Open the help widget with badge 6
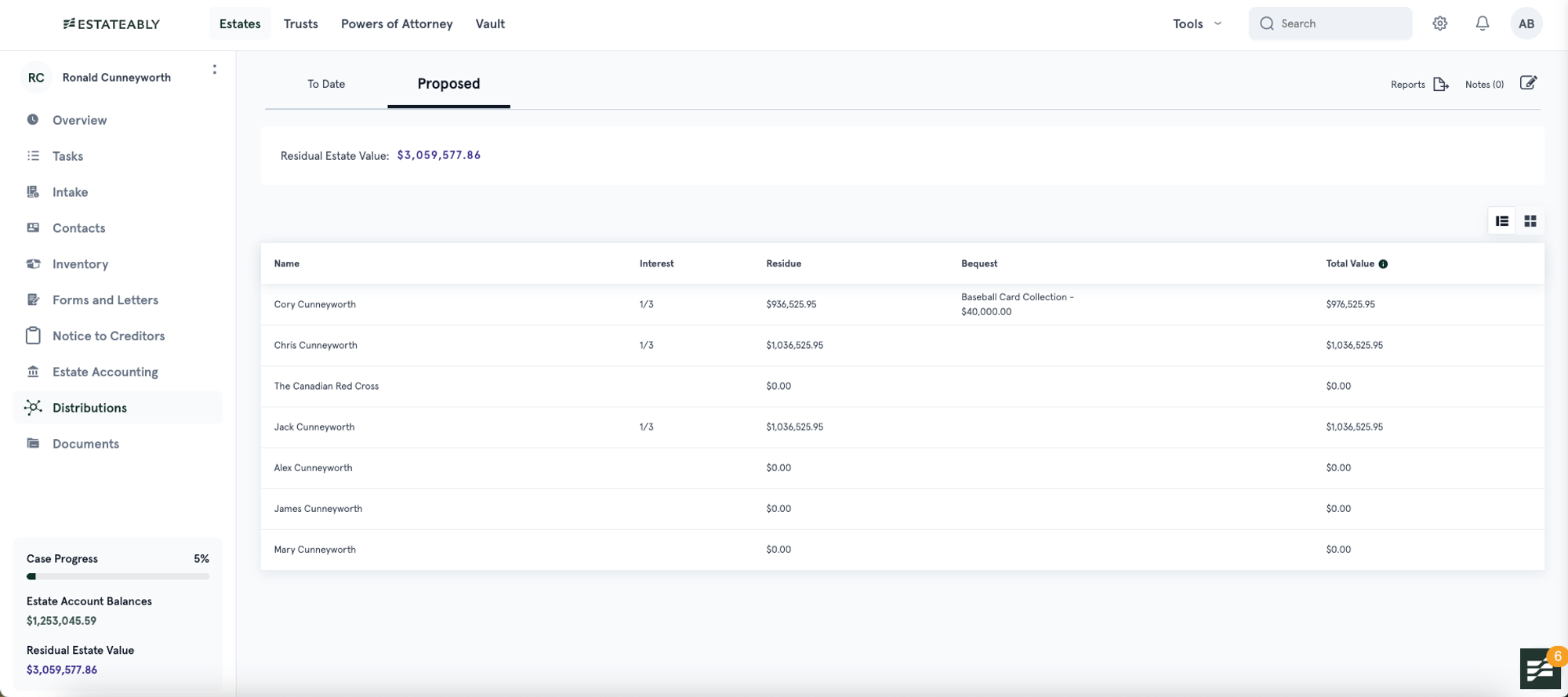1568x697 pixels. pyautogui.click(x=1541, y=668)
